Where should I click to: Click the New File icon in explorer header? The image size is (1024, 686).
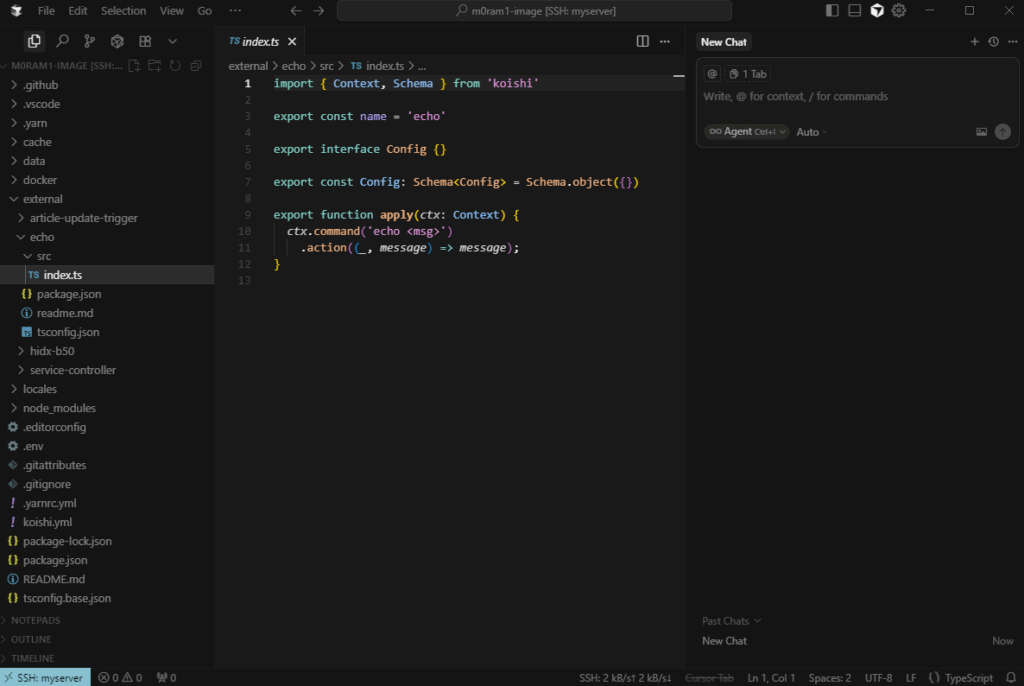135,66
